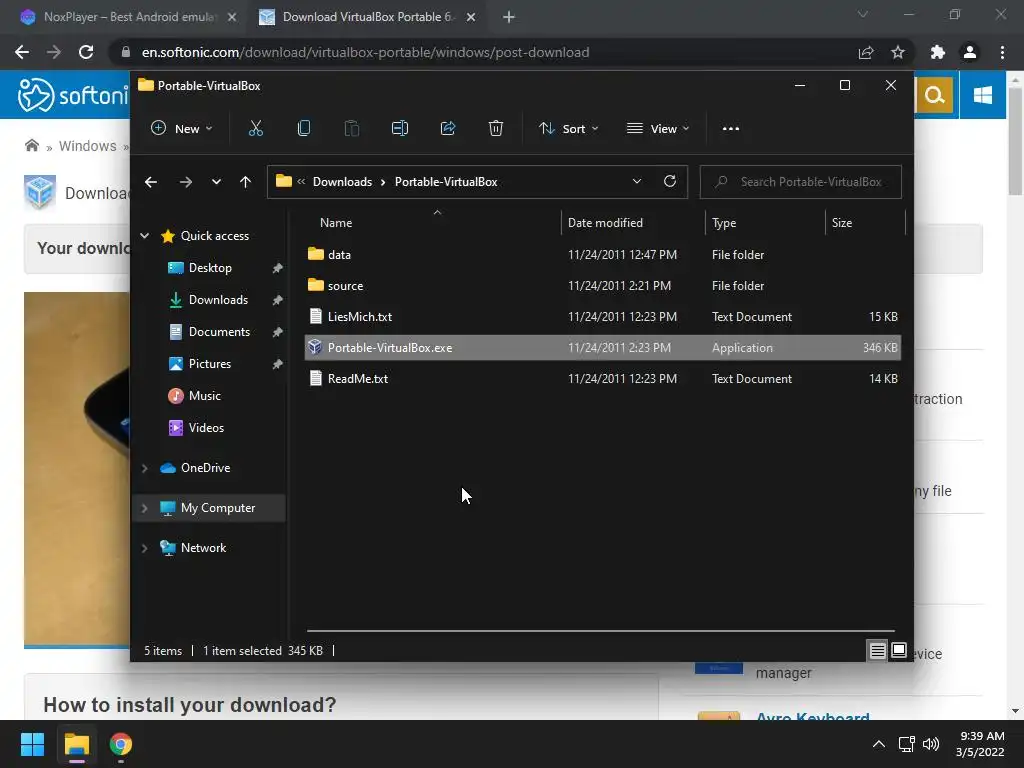Click the Share icon in Explorer toolbar
1024x768 pixels.
tap(448, 129)
